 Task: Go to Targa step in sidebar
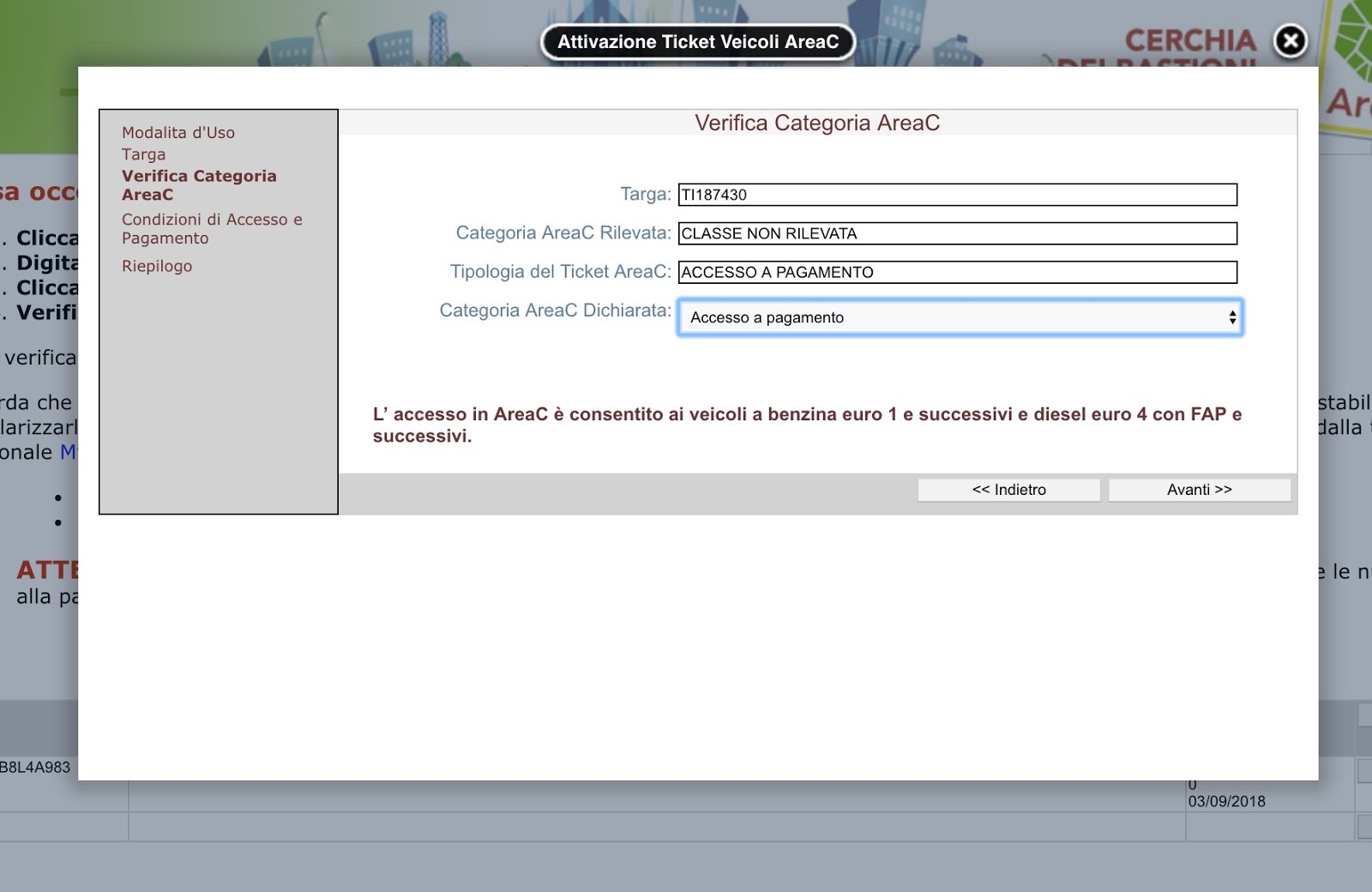(143, 154)
